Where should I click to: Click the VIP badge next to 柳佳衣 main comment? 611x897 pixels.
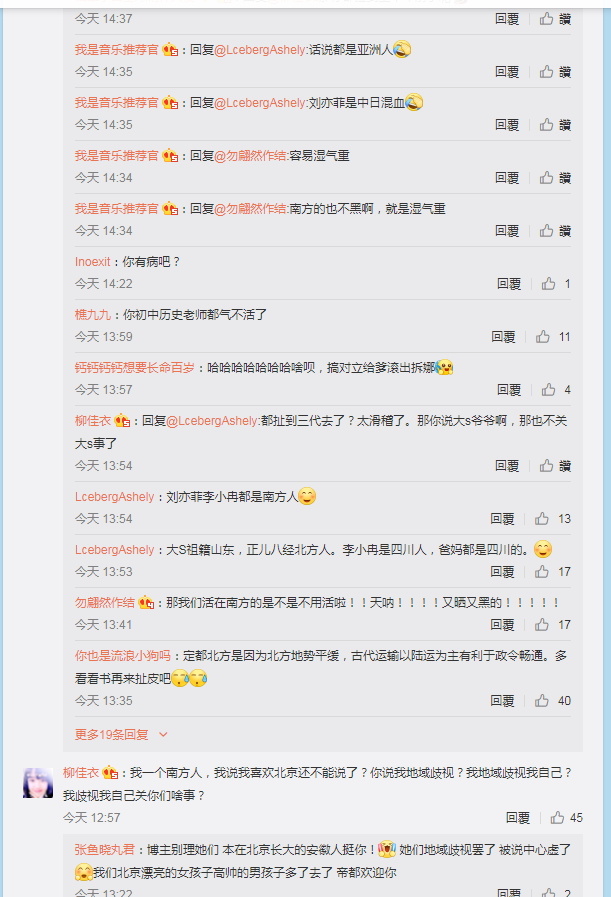[x=110, y=773]
